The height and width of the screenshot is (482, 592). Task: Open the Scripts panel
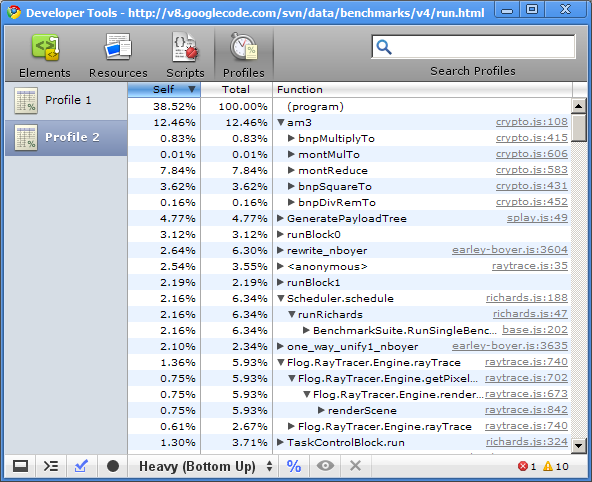tap(185, 56)
